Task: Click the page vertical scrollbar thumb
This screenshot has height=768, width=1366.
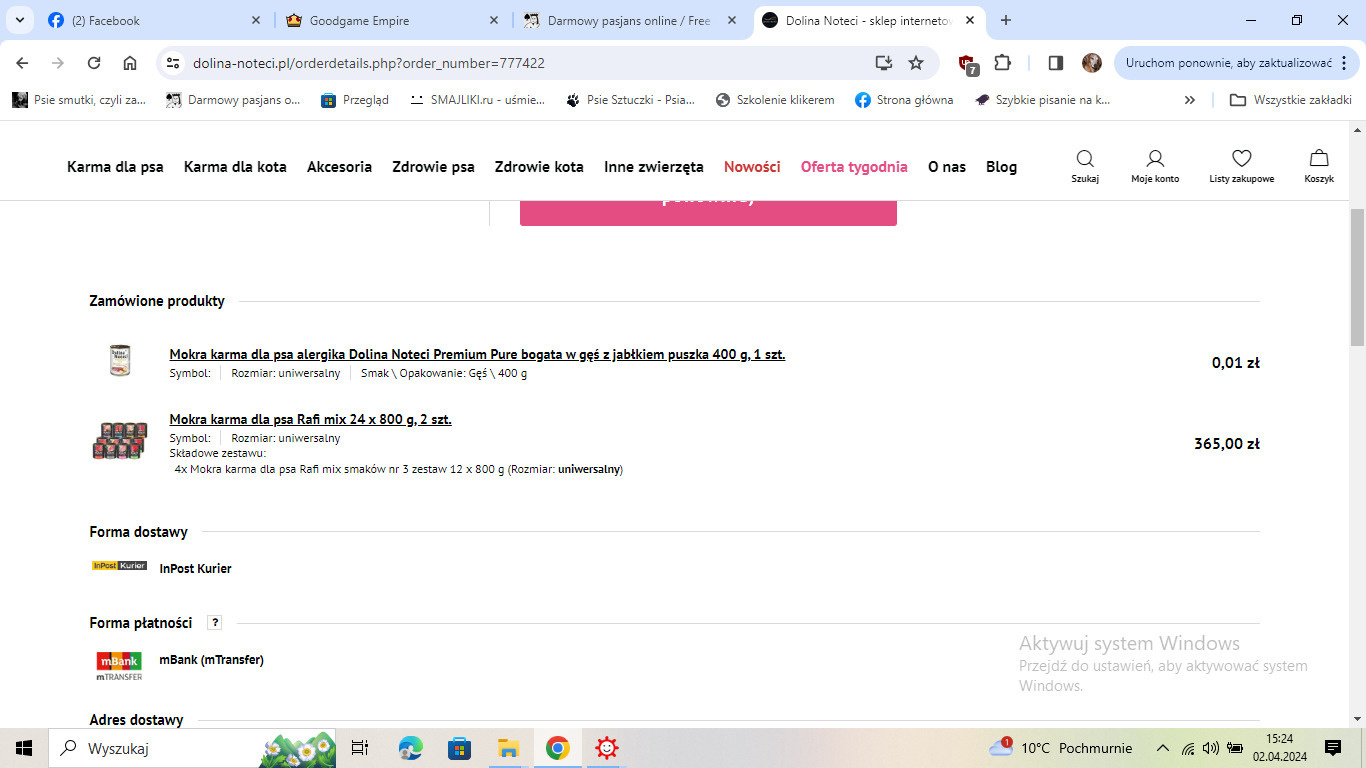Action: [x=1357, y=278]
